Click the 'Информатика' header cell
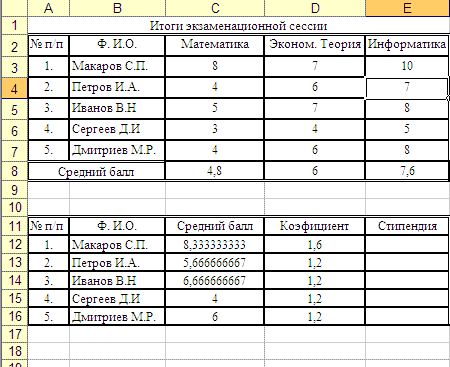Screen dimensions: 450x367 coord(407,45)
